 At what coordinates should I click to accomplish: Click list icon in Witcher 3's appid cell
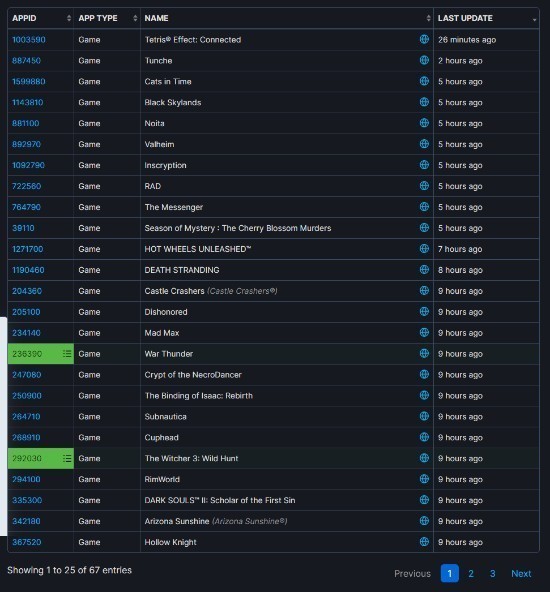coord(67,458)
